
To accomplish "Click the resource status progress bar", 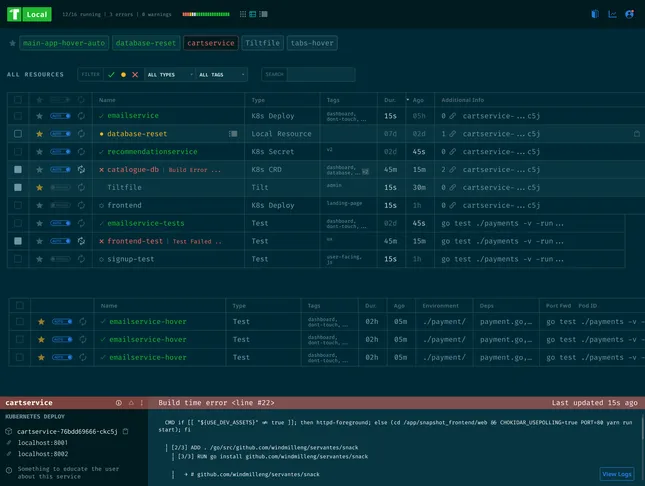I will coord(206,14).
